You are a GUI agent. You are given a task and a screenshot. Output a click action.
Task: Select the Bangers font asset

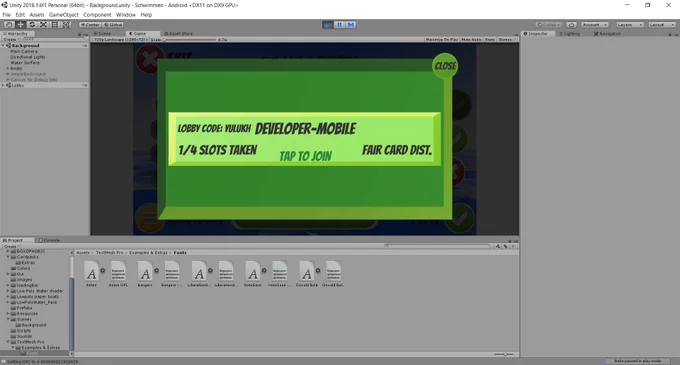pyautogui.click(x=145, y=274)
